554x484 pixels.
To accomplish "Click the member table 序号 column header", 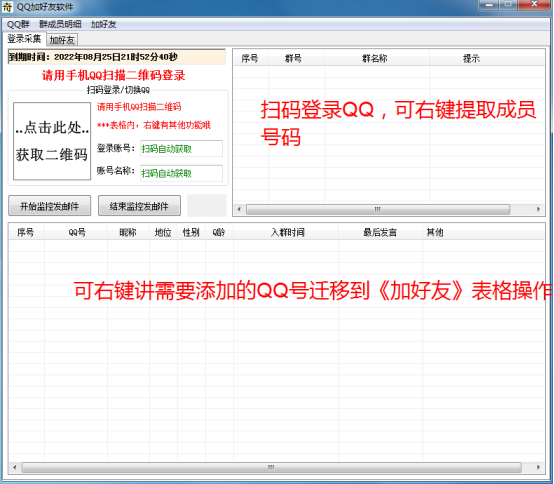I will tap(26, 232).
